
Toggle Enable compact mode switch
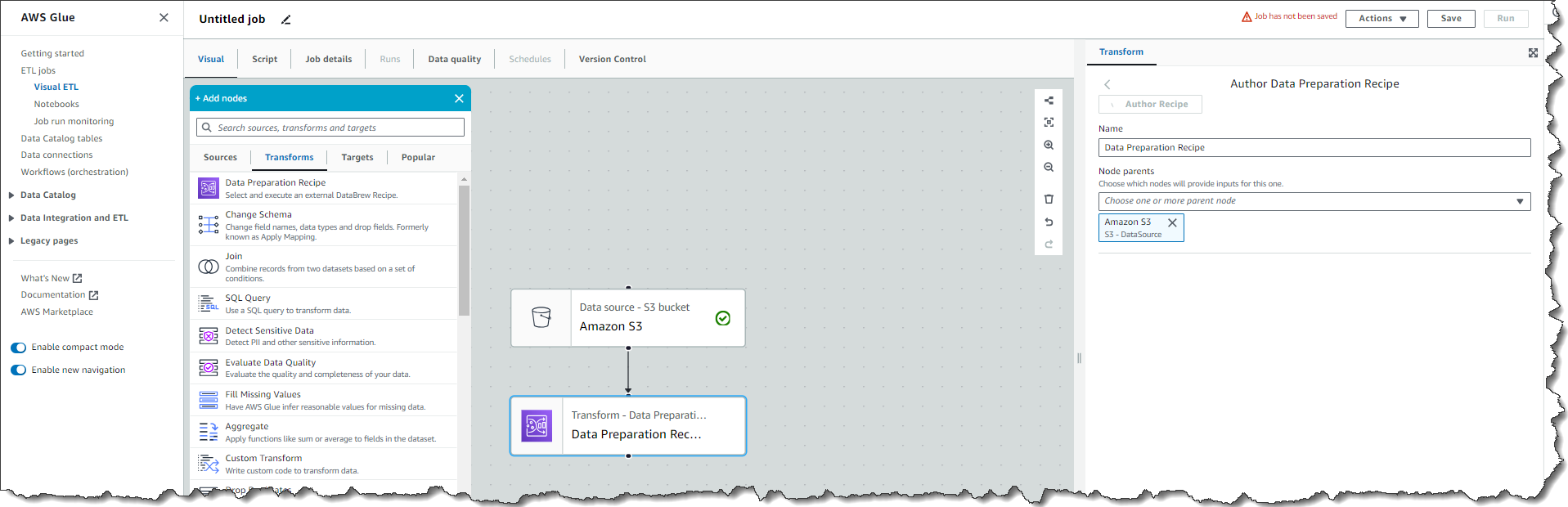(x=18, y=348)
